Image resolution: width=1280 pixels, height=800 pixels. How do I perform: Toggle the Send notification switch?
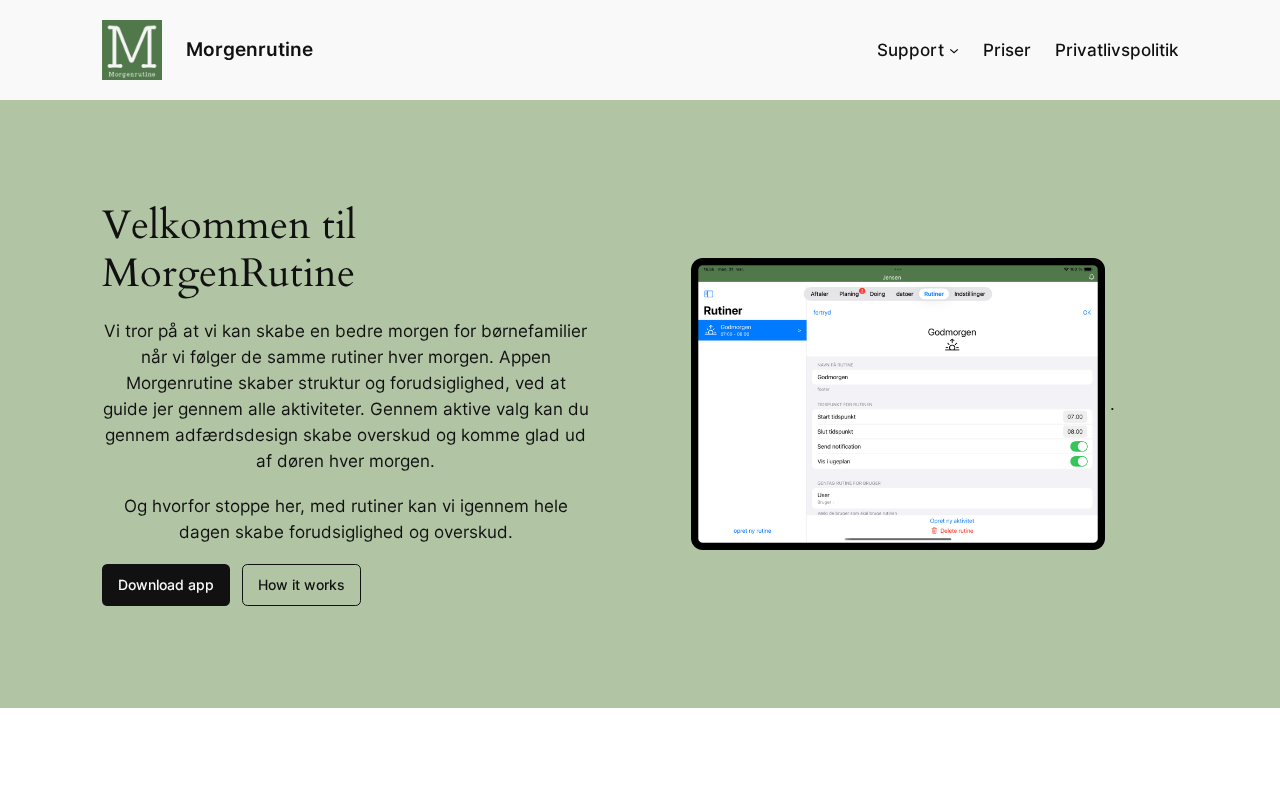click(1078, 446)
